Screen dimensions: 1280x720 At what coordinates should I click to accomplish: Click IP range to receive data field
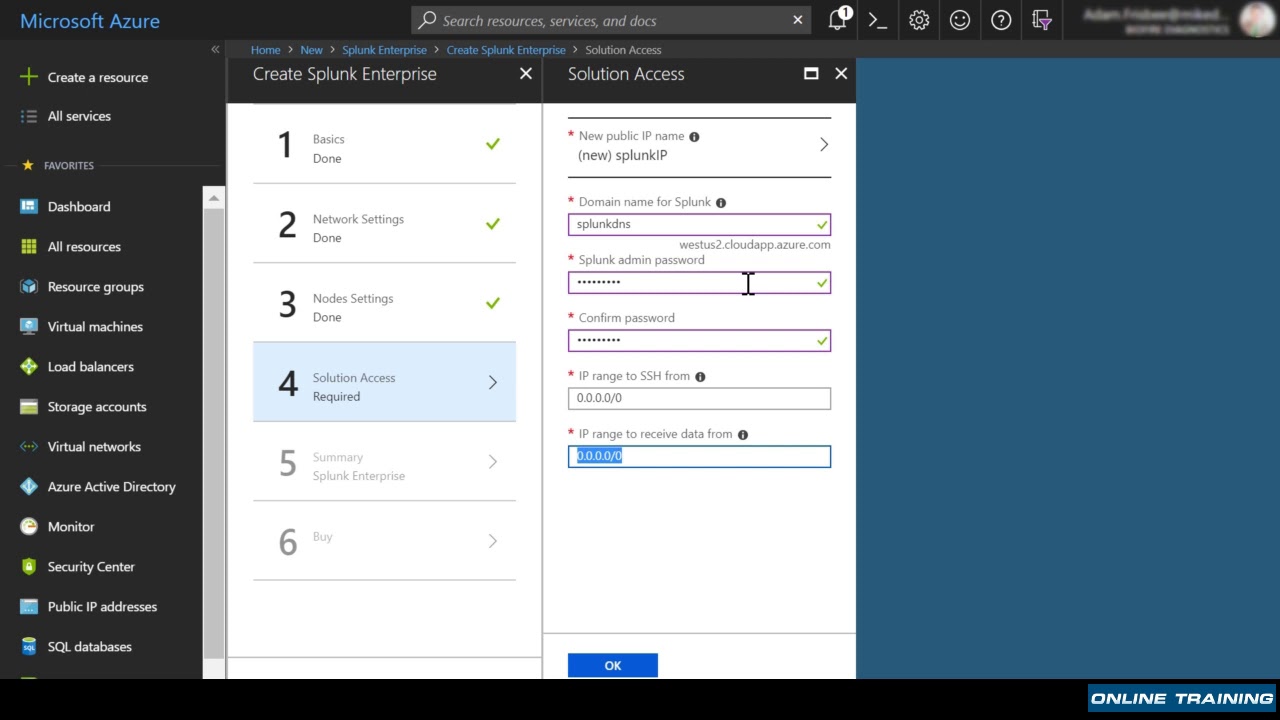click(x=699, y=456)
